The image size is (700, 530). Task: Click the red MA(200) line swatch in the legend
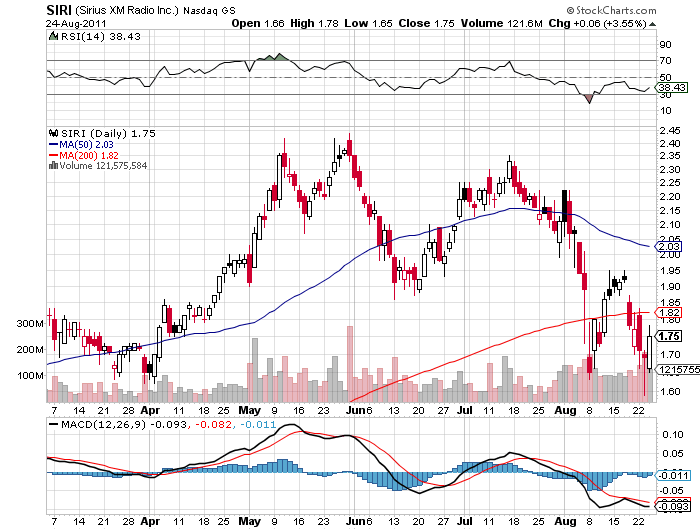tap(54, 155)
